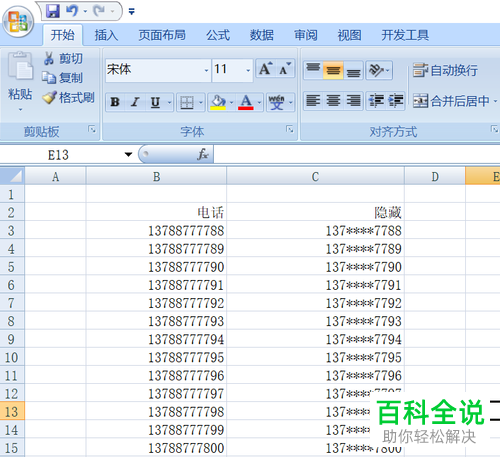
Task: Open the text orientation button
Action: [379, 70]
